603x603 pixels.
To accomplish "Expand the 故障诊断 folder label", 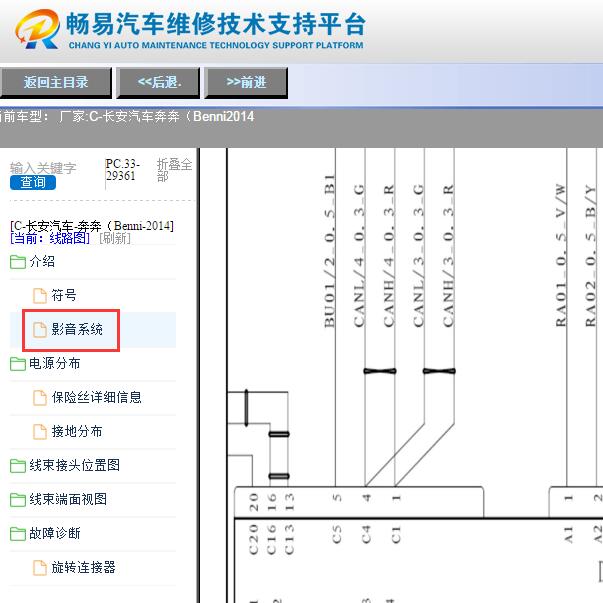I will click(55, 533).
